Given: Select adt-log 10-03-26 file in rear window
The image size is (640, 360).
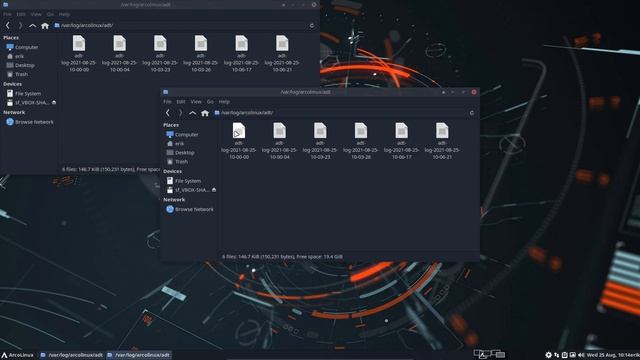Looking at the screenshot, I should tap(201, 54).
